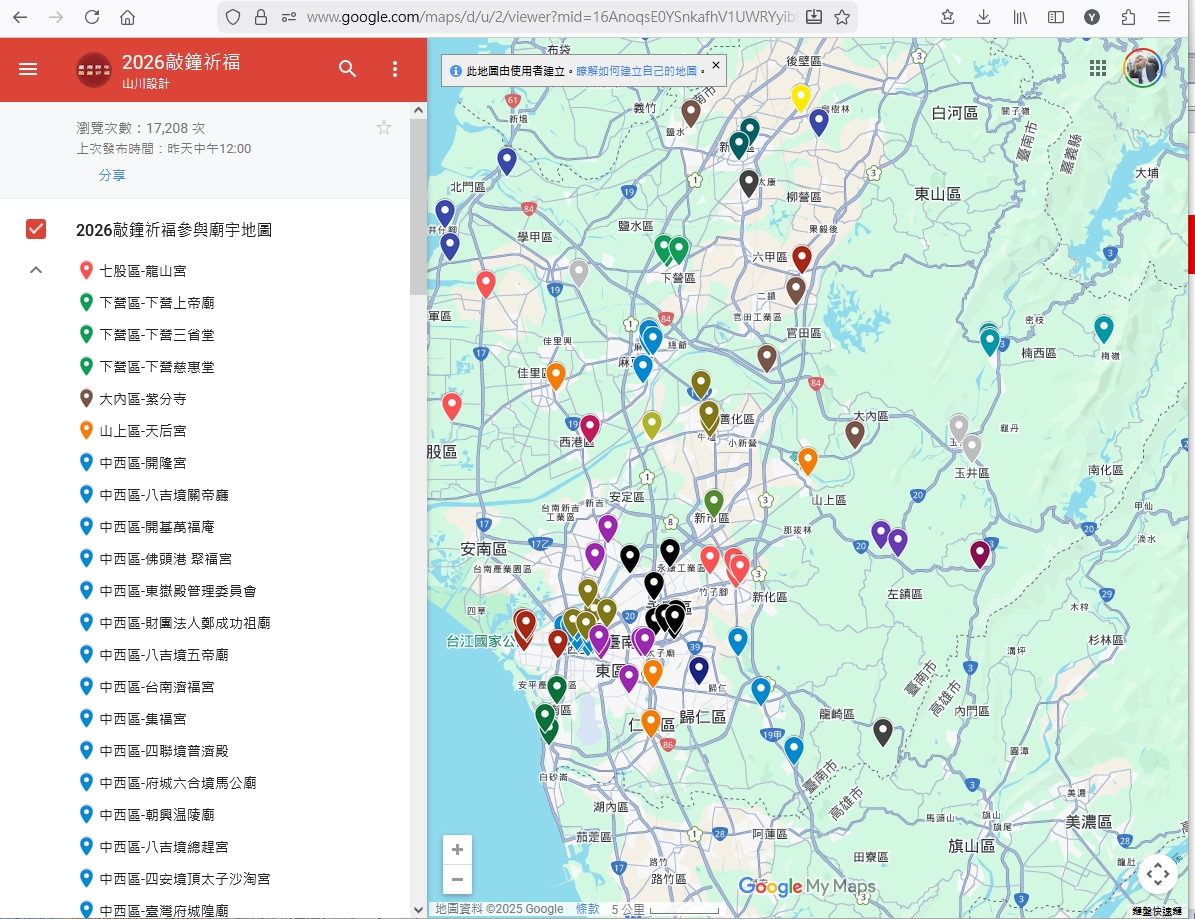The image size is (1195, 919).
Task: Zoom out of the map
Action: pyautogui.click(x=457, y=880)
